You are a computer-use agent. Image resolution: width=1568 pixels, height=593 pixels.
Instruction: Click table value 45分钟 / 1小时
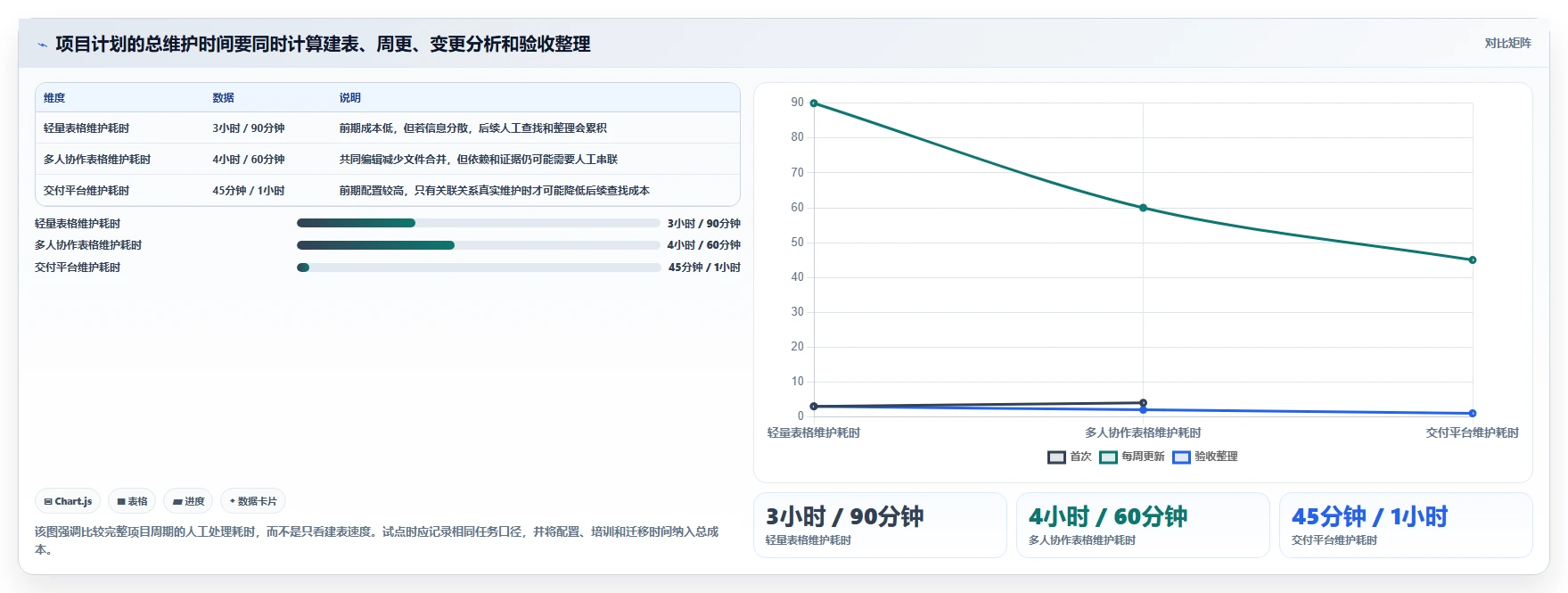pyautogui.click(x=249, y=191)
